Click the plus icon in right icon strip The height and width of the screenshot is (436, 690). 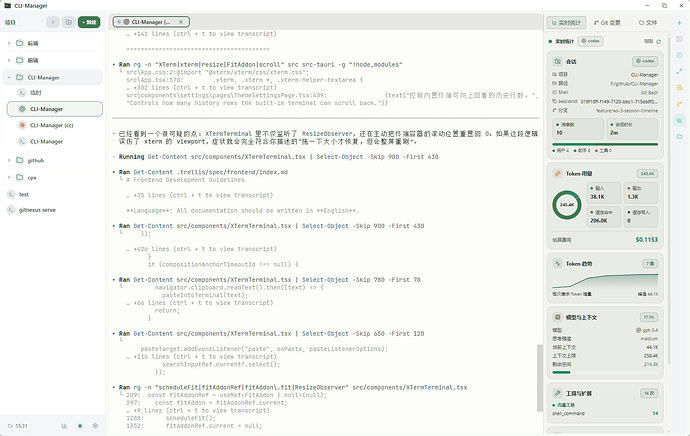coord(679,22)
